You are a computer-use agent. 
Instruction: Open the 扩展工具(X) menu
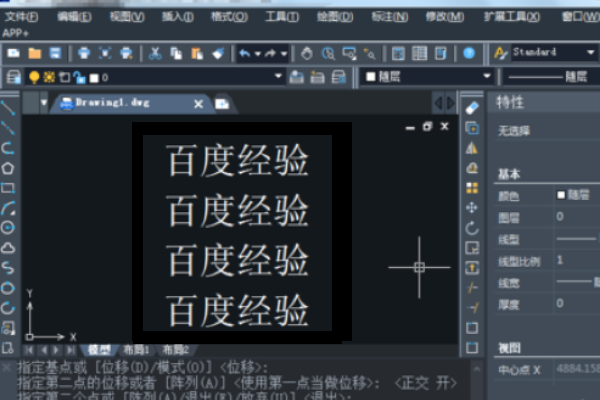coord(512,17)
